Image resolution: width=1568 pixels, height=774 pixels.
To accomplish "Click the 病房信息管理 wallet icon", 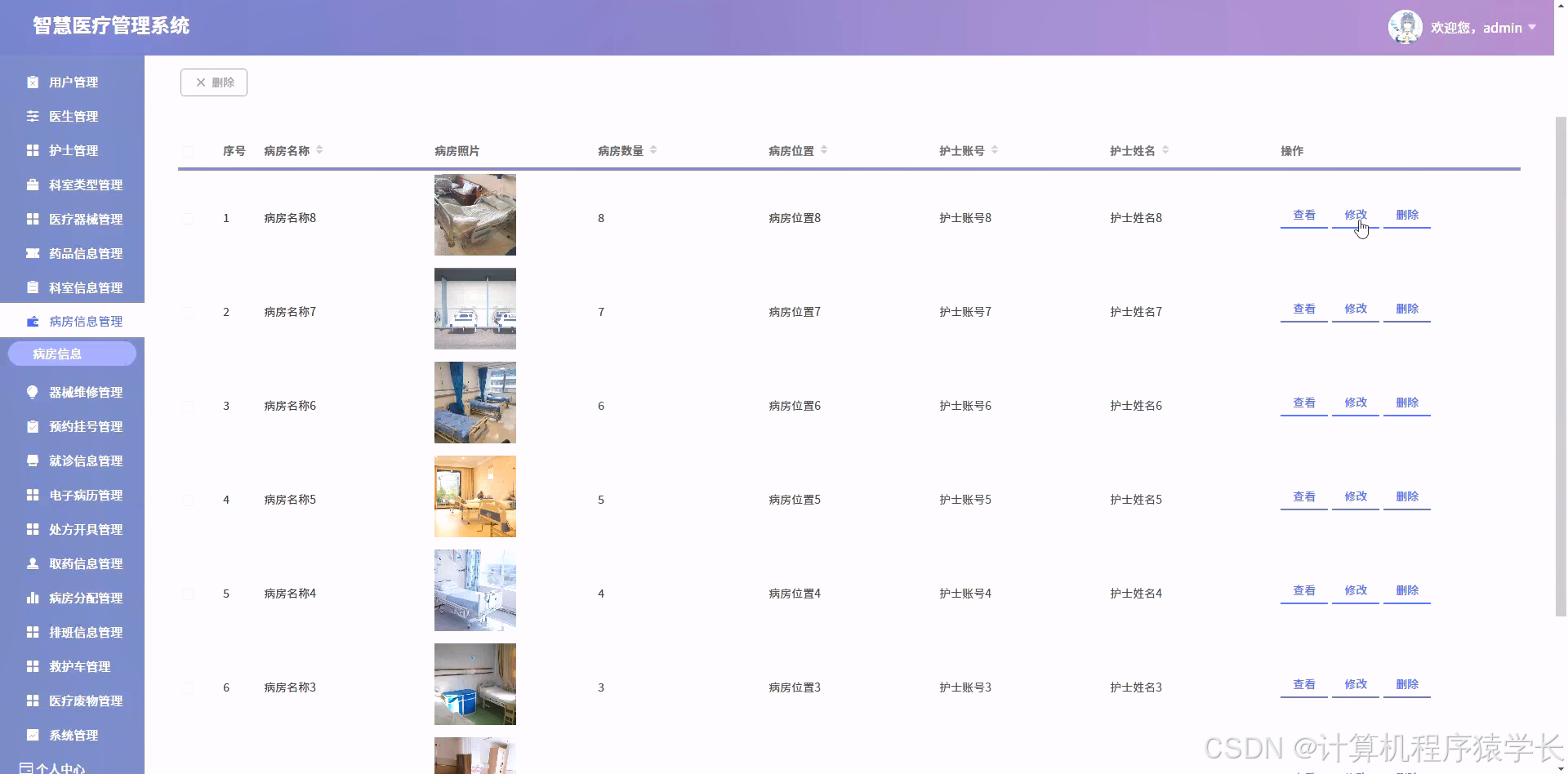I will tap(33, 321).
